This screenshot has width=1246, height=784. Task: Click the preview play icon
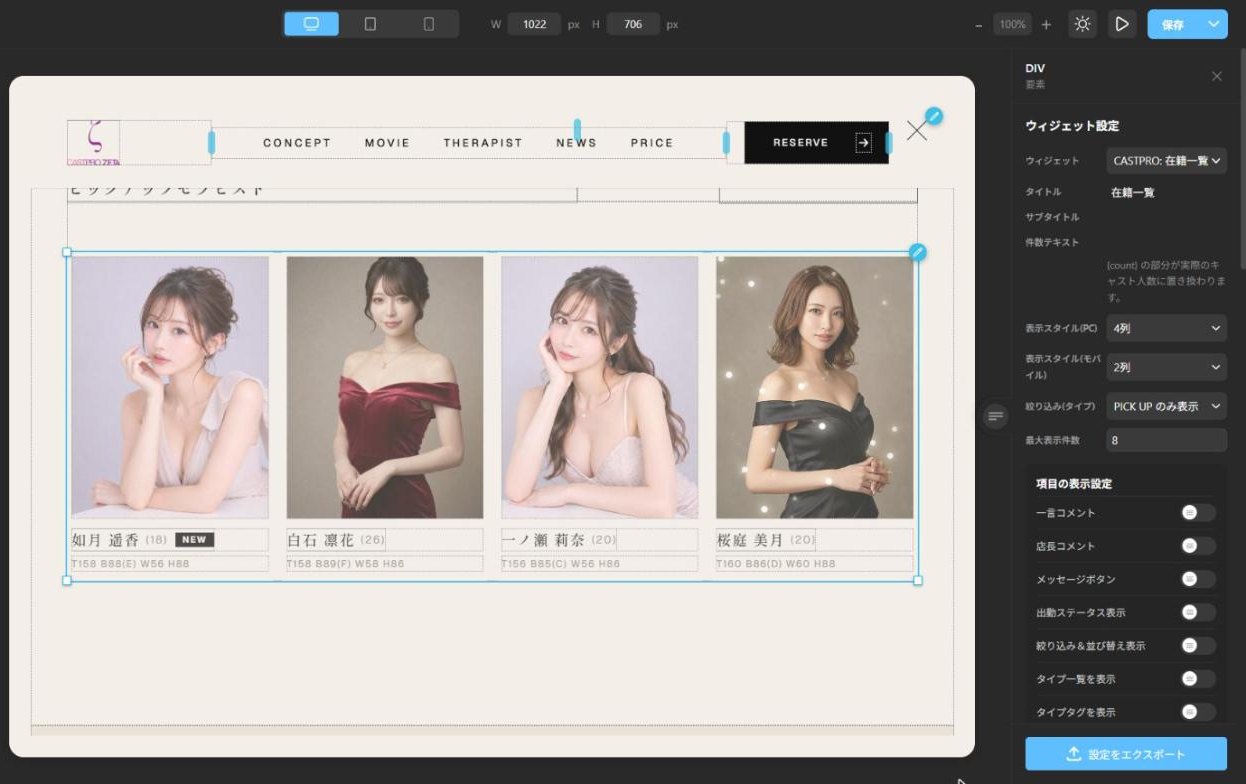pos(1122,24)
